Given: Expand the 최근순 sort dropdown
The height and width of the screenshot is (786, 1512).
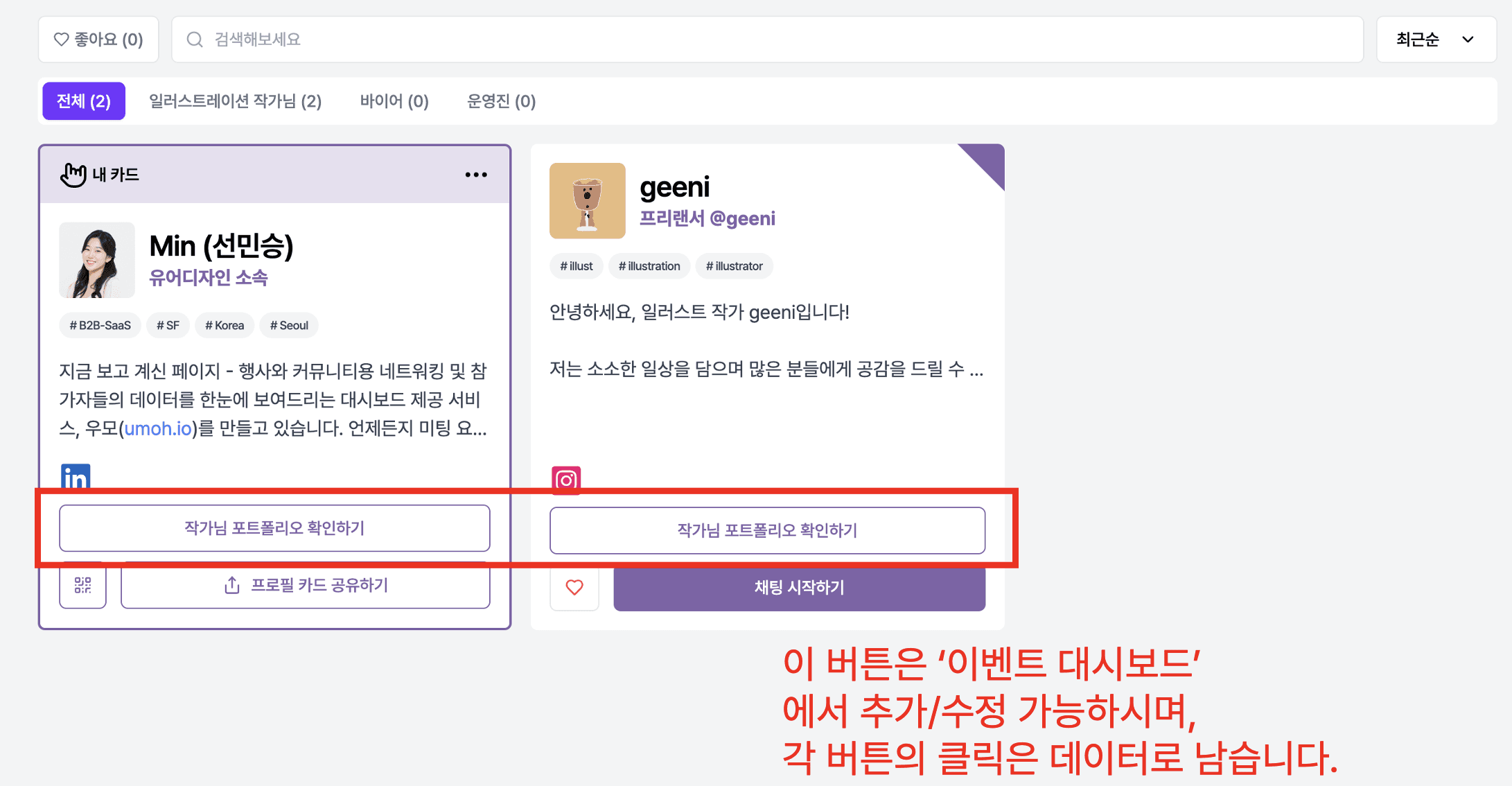Looking at the screenshot, I should (1436, 40).
